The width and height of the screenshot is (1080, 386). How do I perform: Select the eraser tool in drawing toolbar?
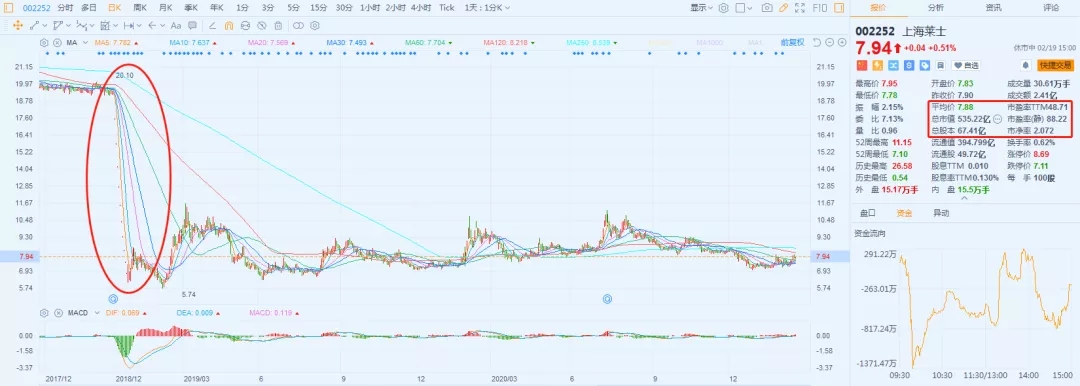tap(212, 26)
